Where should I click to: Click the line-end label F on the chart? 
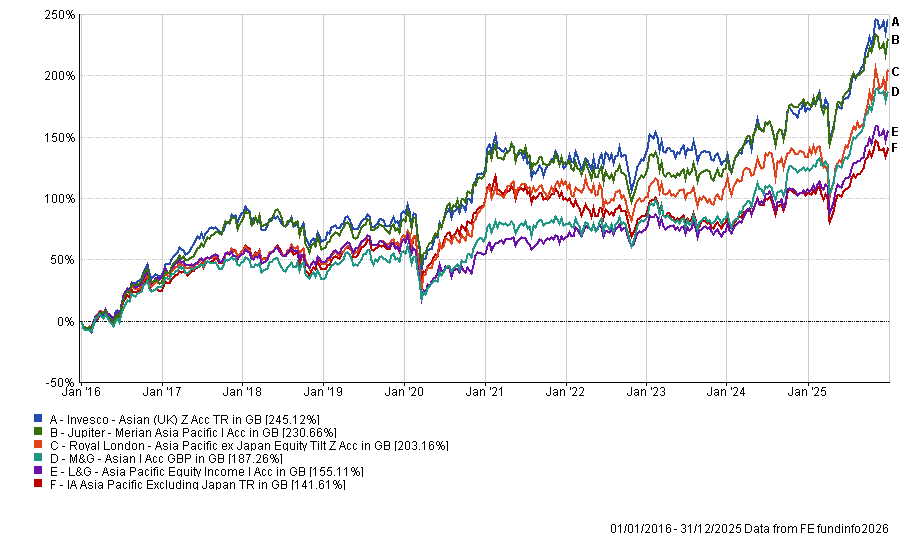895,148
